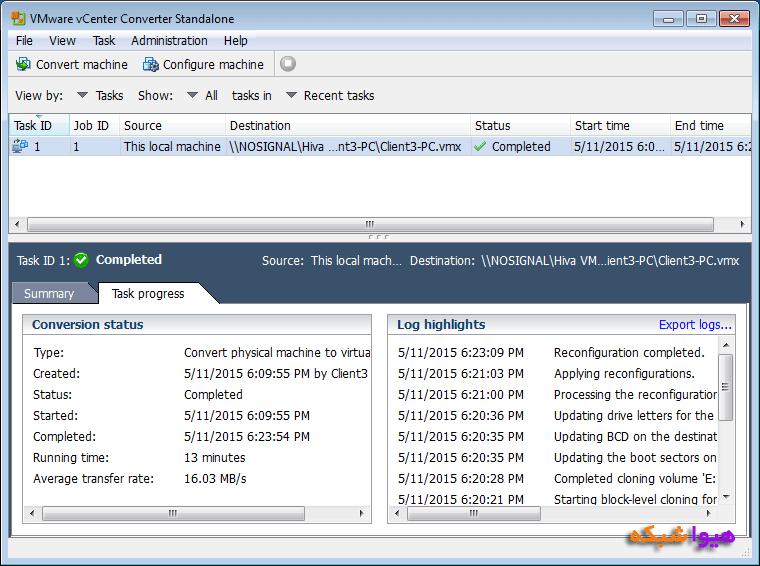This screenshot has width=760, height=566.
Task: Click the 'Processing the reconfiguration' log entry
Action: [x=635, y=394]
